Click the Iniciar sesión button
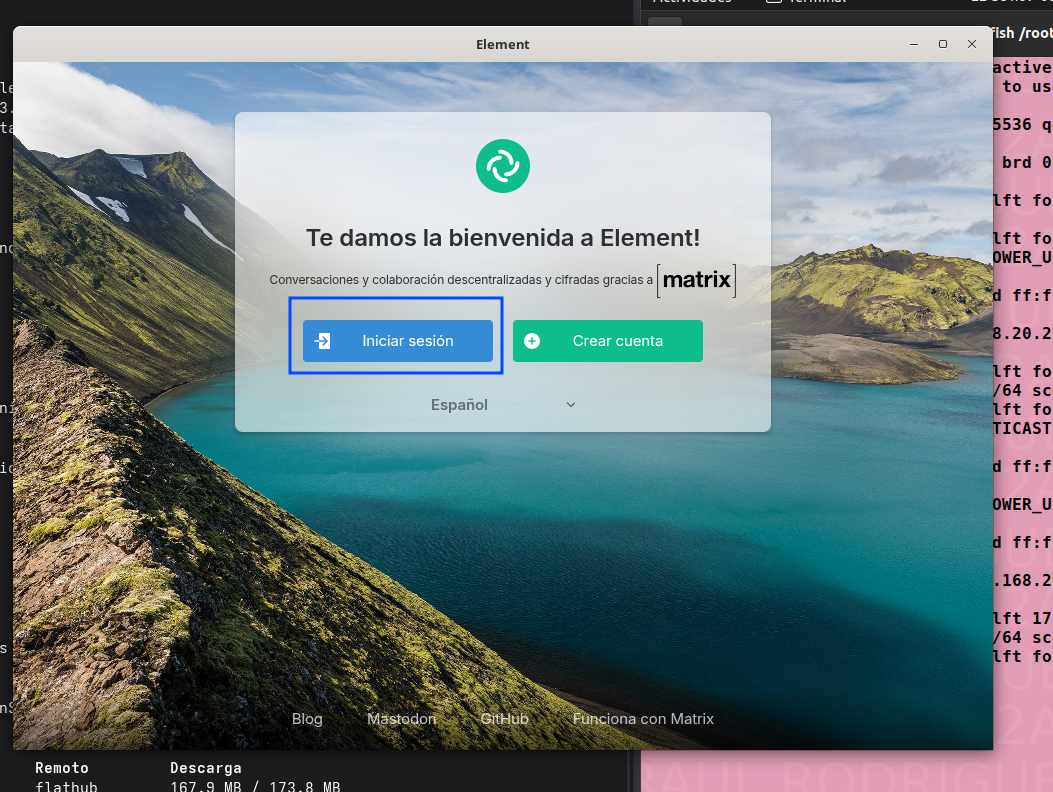Image resolution: width=1053 pixels, height=792 pixels. point(398,341)
